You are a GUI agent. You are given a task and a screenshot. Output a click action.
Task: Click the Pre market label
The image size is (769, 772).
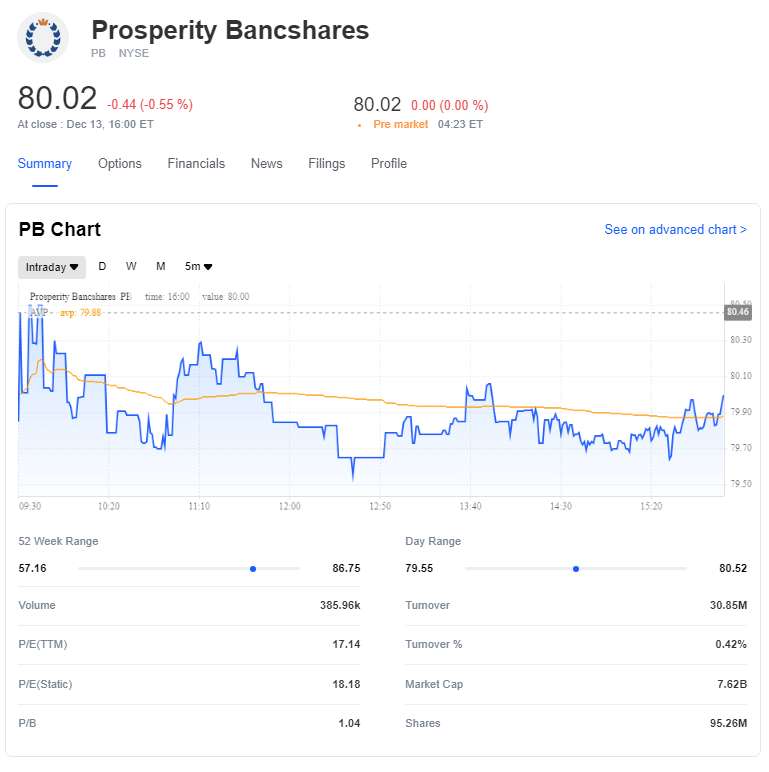click(x=400, y=125)
